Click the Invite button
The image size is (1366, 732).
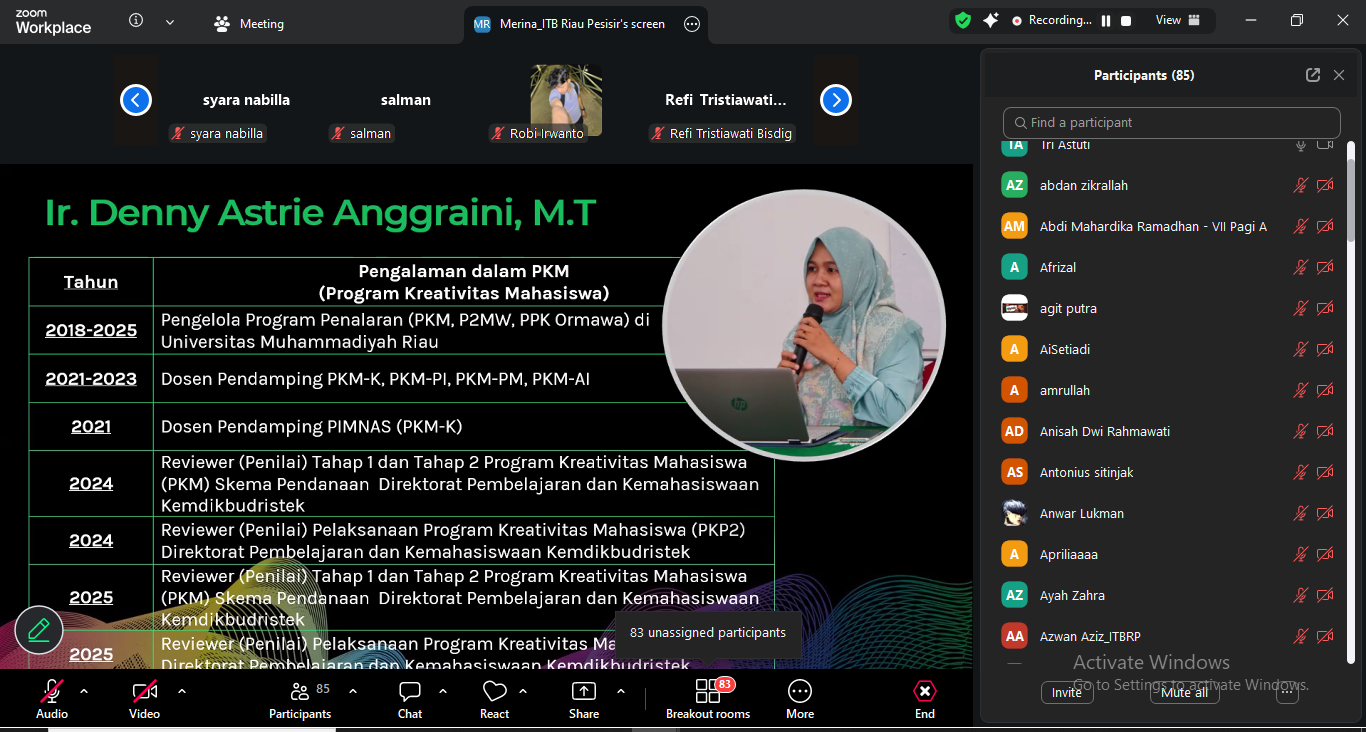[1067, 692]
